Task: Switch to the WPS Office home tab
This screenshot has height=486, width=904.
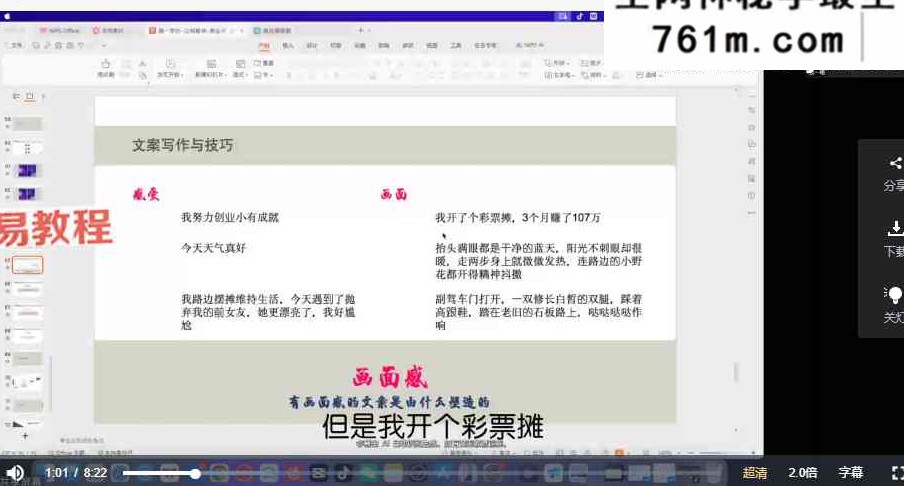Action: (60, 30)
